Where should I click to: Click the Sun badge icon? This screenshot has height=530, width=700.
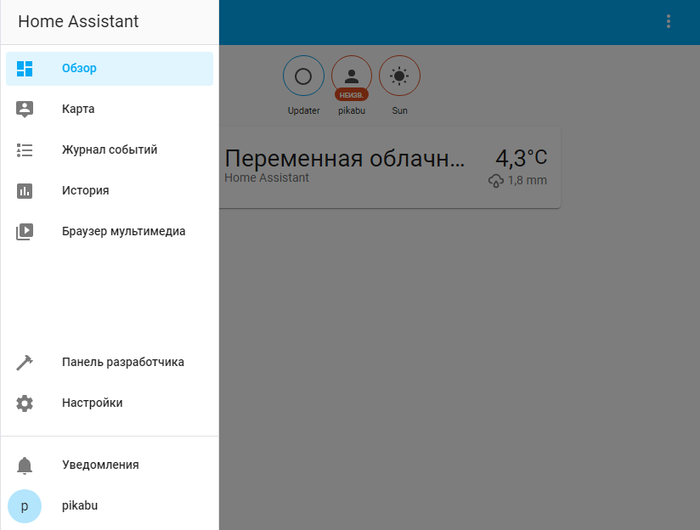click(x=400, y=76)
